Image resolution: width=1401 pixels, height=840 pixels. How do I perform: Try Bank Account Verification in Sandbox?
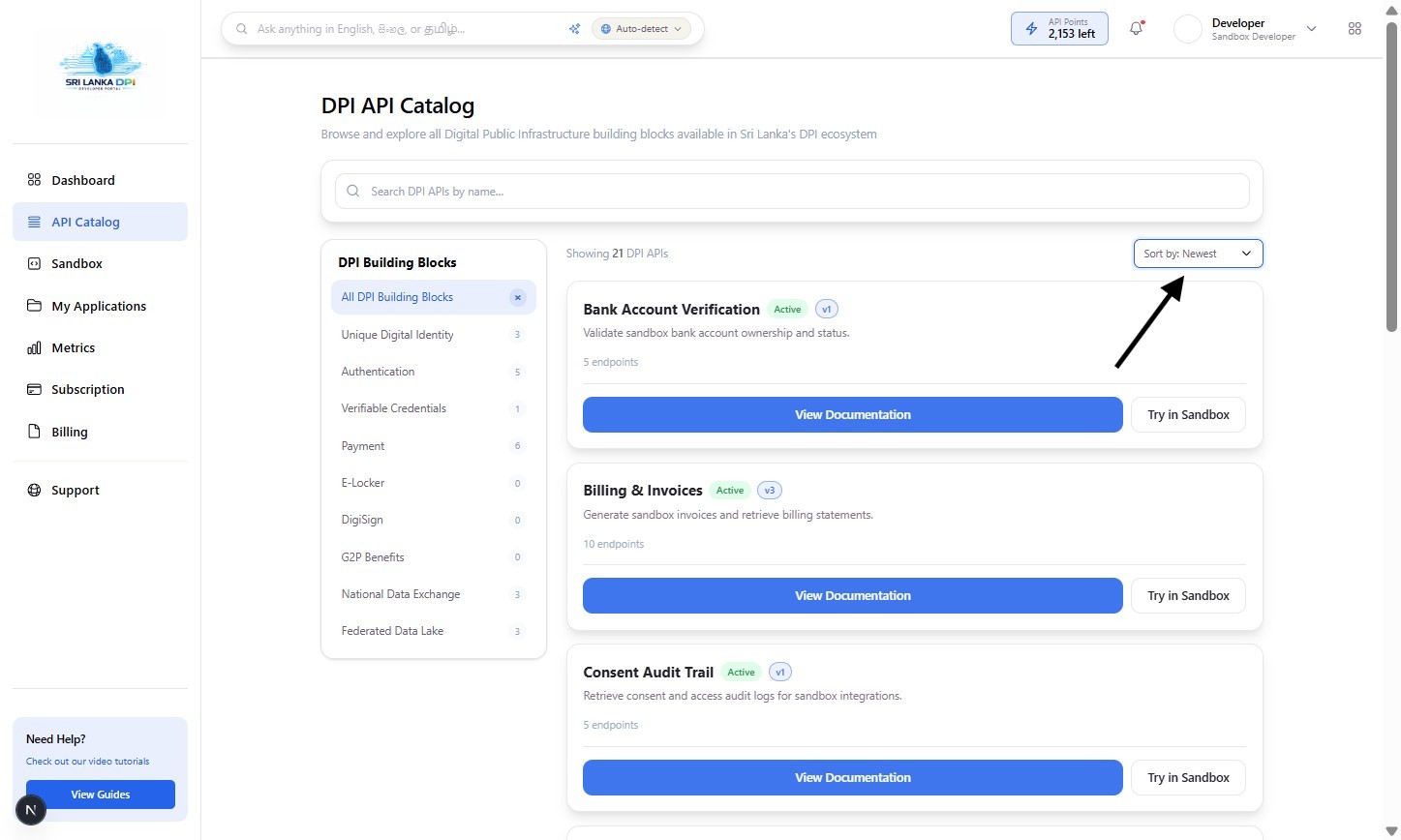click(1188, 414)
